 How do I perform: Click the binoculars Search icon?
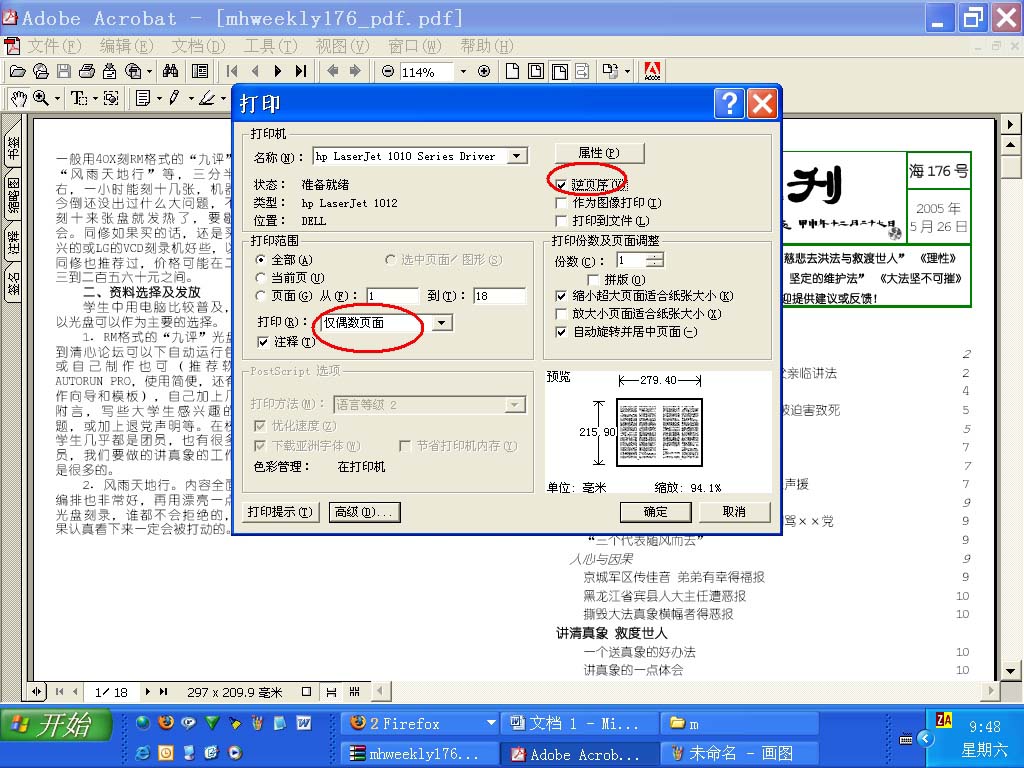pyautogui.click(x=171, y=71)
